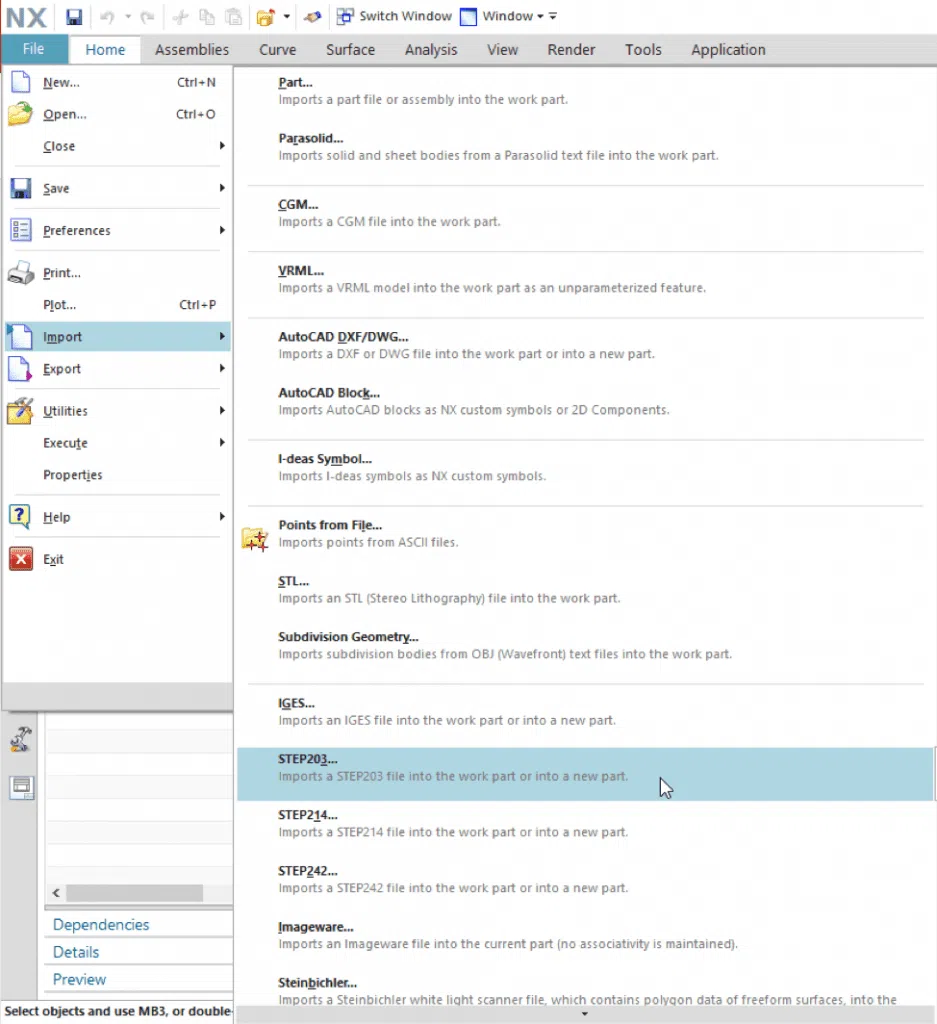
Task: Open the Dependencies panel section
Action: point(101,925)
